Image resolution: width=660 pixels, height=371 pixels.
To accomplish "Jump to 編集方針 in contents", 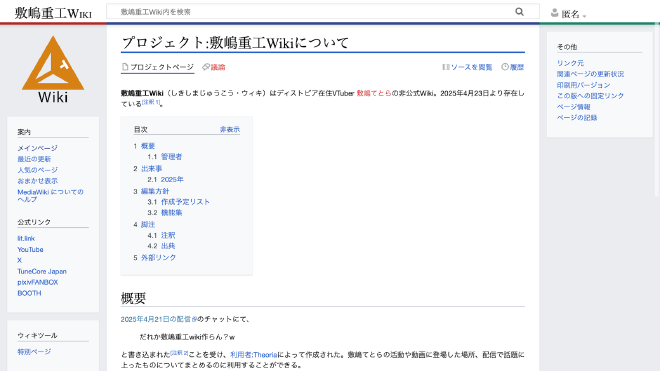I will pyautogui.click(x=155, y=191).
